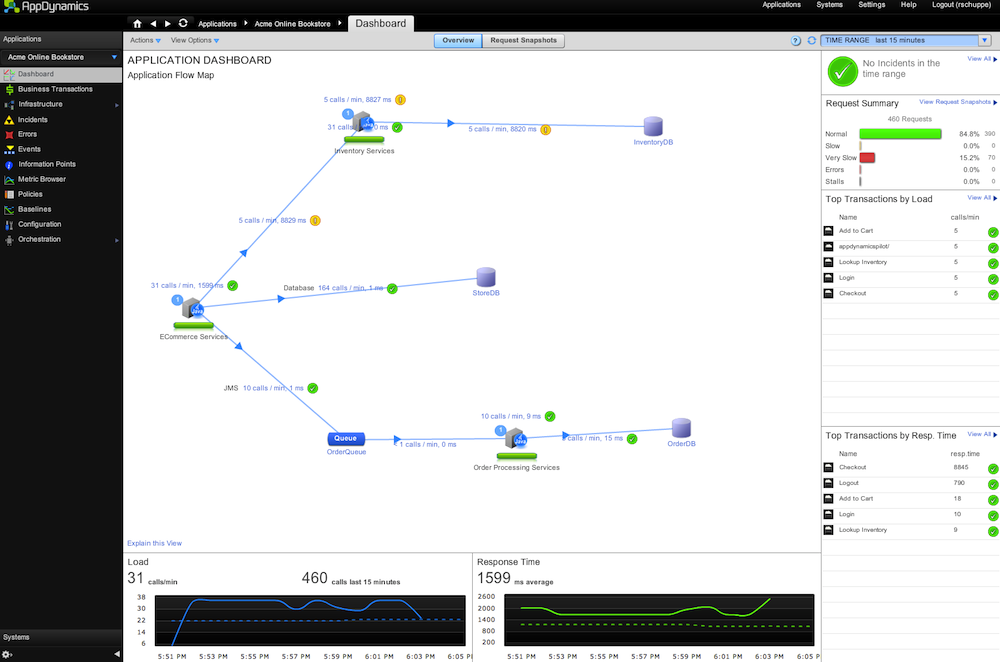Open the Settings menu in top bar

coord(871,5)
